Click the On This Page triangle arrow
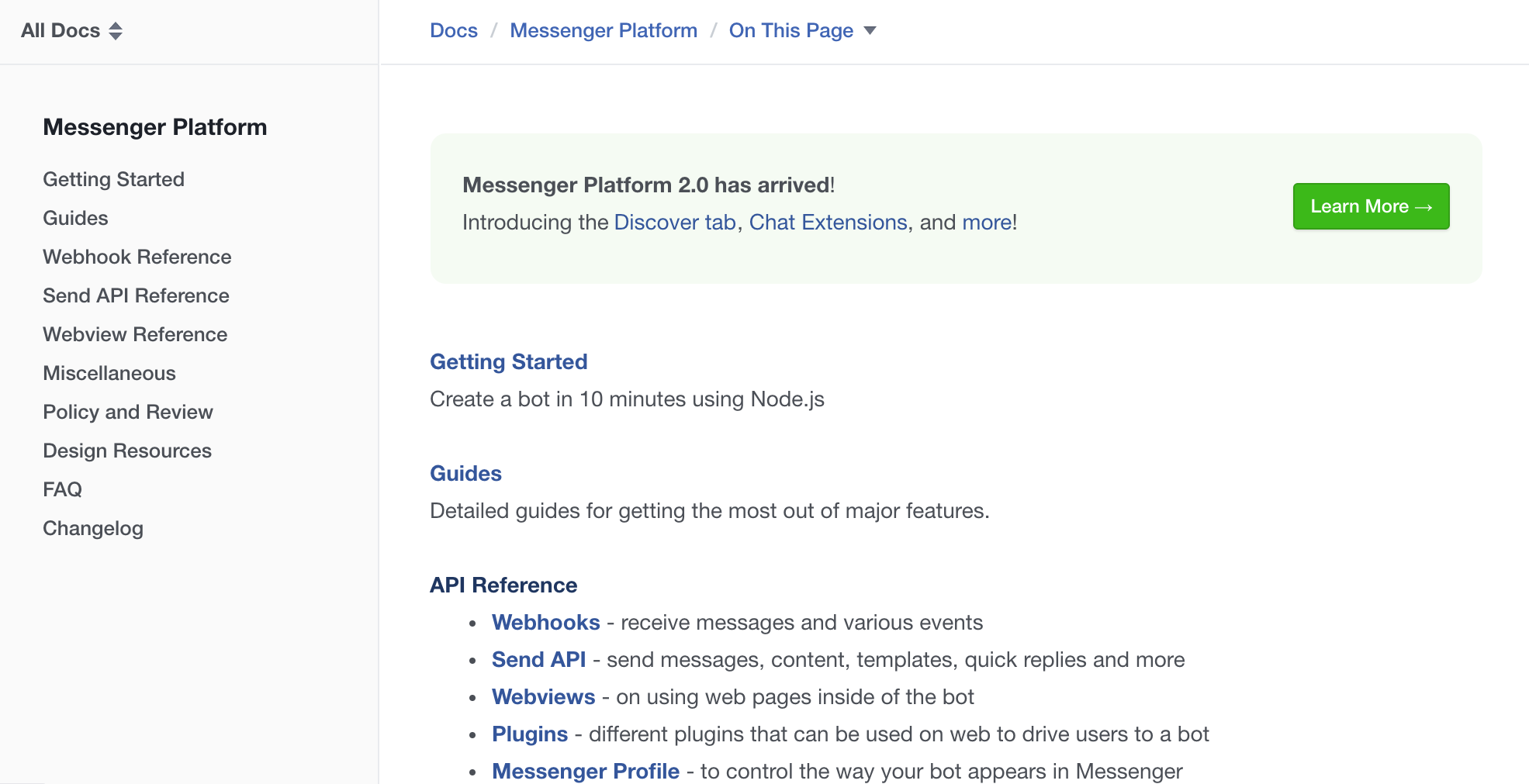The image size is (1529, 784). pyautogui.click(x=870, y=31)
